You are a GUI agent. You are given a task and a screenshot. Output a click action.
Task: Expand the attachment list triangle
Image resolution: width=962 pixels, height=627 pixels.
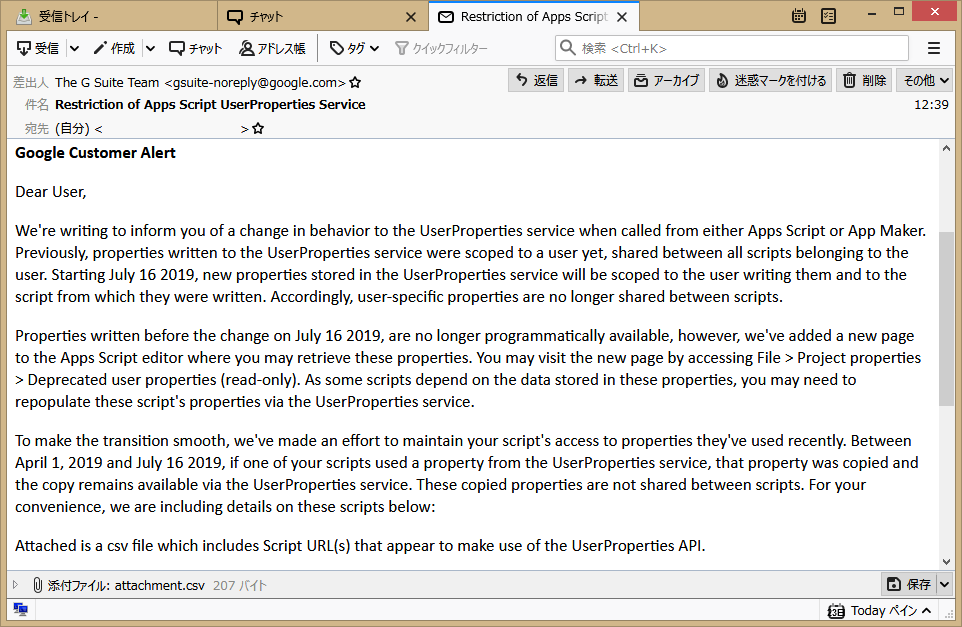15,585
